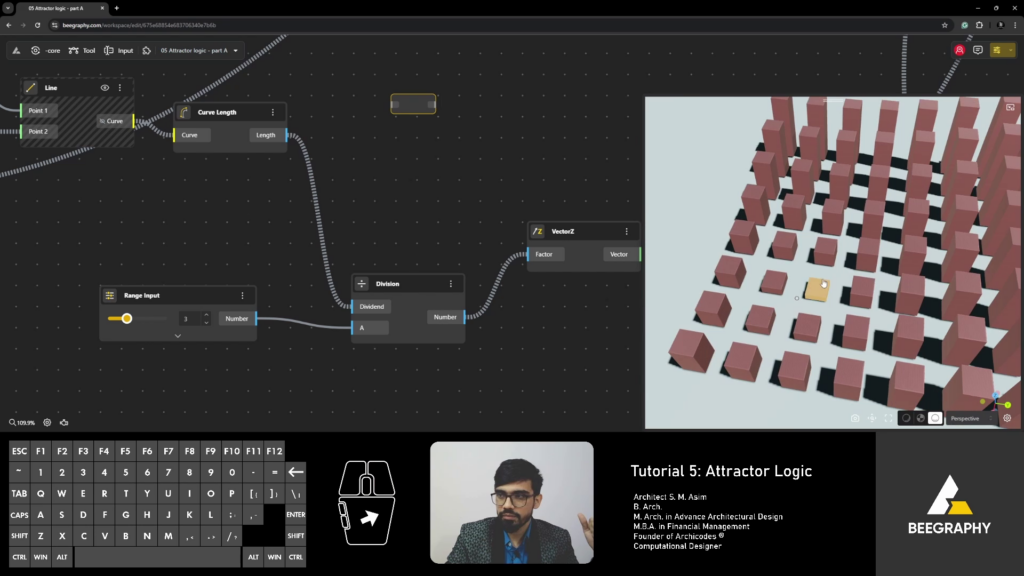
Task: Open the viewport settings gear
Action: 1006,418
